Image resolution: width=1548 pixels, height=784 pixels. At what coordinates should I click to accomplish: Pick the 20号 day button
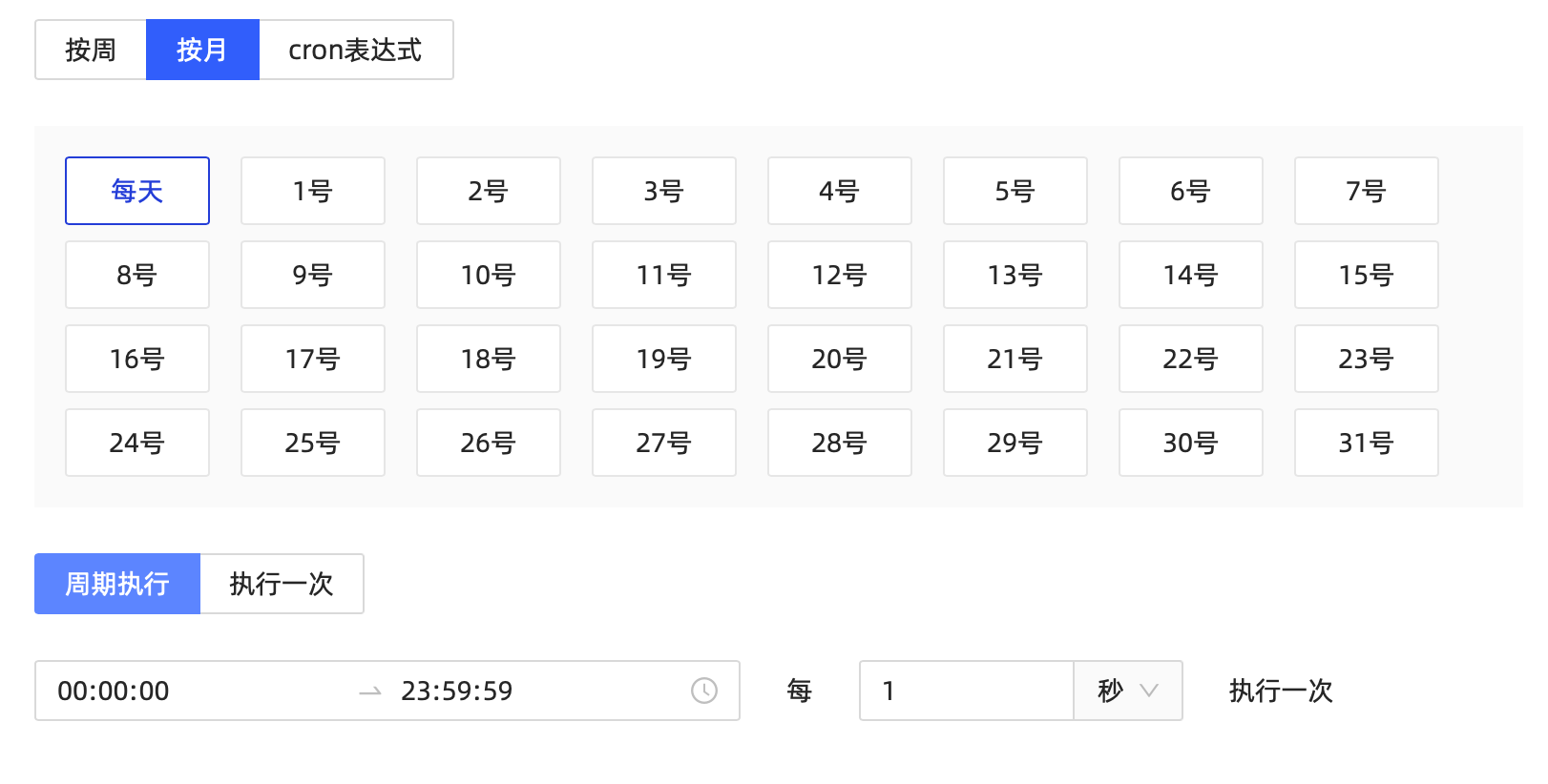[840, 359]
